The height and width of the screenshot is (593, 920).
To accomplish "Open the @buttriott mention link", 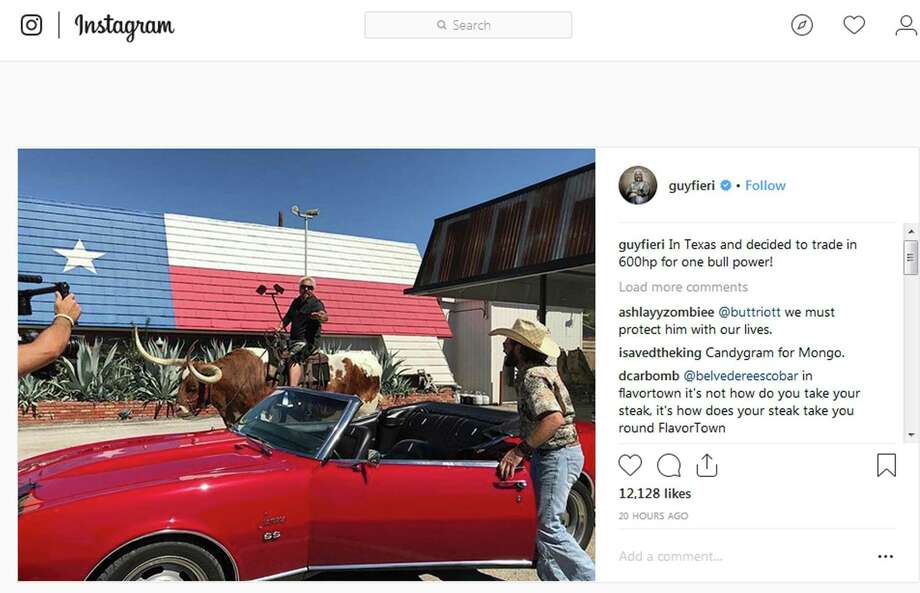I will 749,312.
